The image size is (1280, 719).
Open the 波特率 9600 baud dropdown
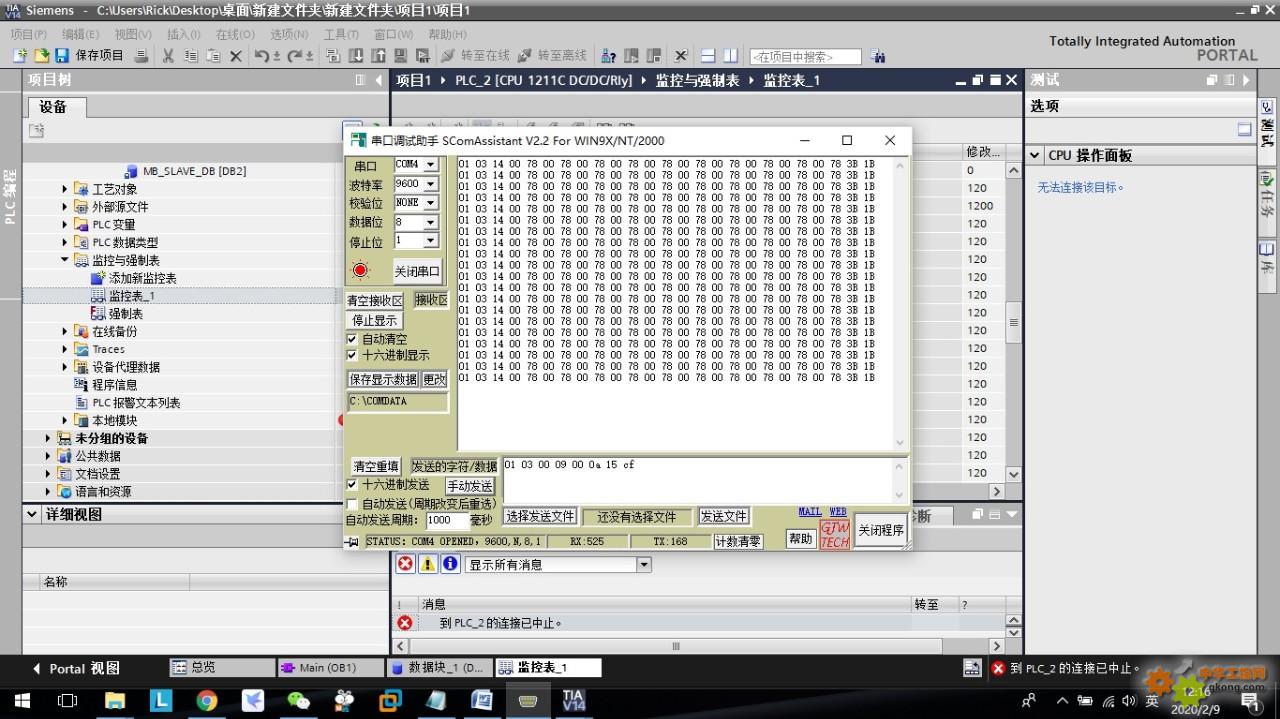tap(431, 184)
